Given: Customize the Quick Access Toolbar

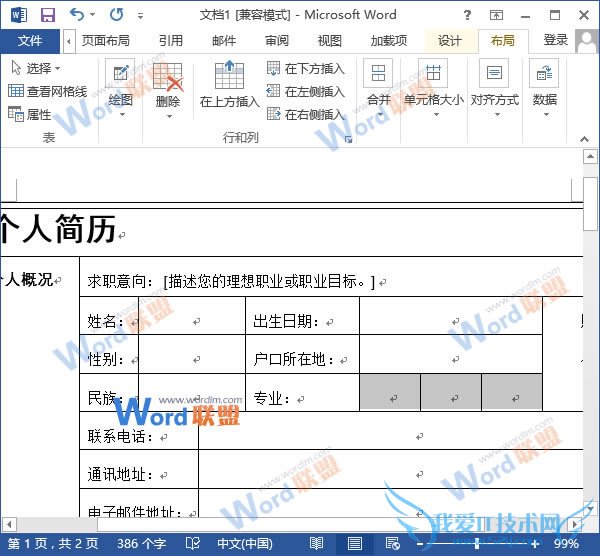Looking at the screenshot, I should 140,16.
